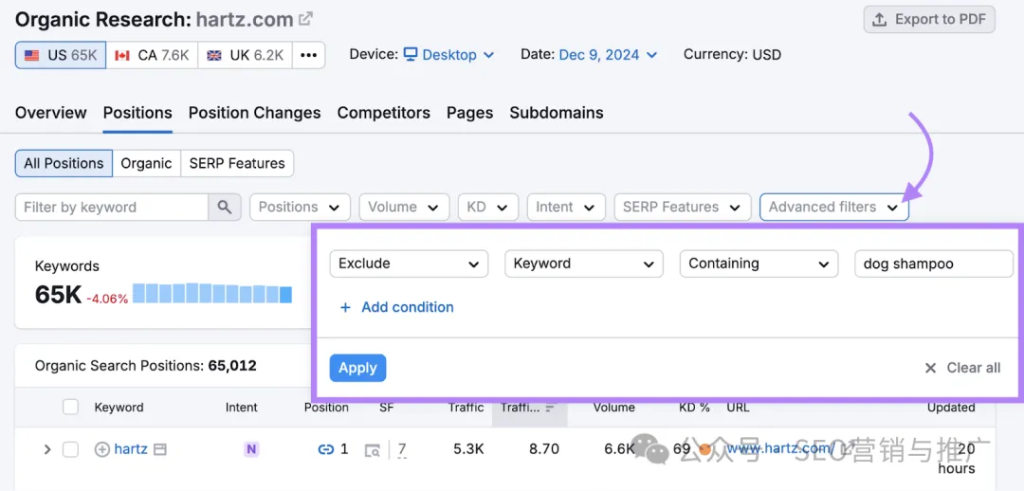Select the All Positions toggle
Viewport: 1024px width, 491px height.
(x=64, y=163)
